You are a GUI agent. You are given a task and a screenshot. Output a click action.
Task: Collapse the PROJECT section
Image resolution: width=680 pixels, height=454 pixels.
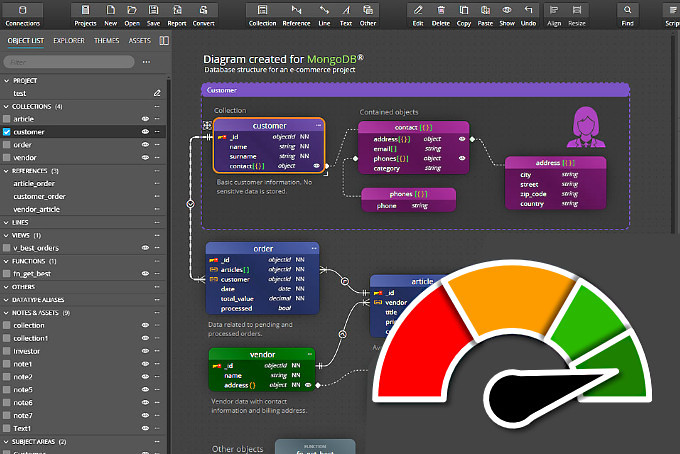click(x=6, y=81)
